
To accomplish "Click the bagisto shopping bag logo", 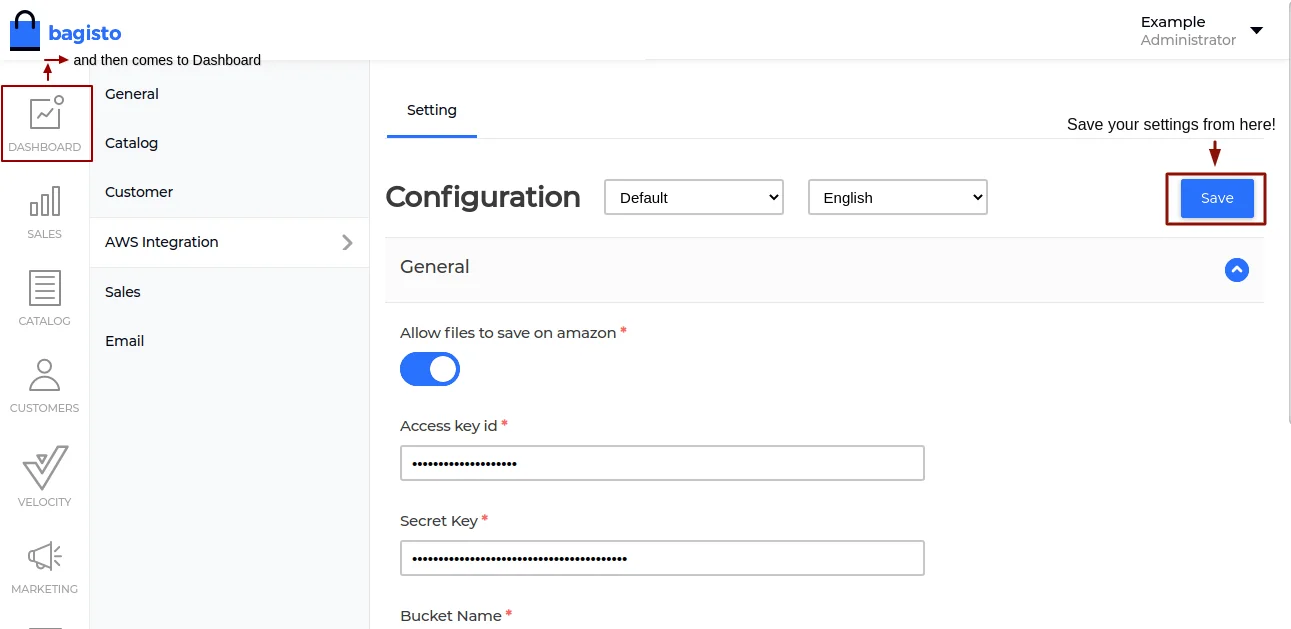I will pos(25,31).
